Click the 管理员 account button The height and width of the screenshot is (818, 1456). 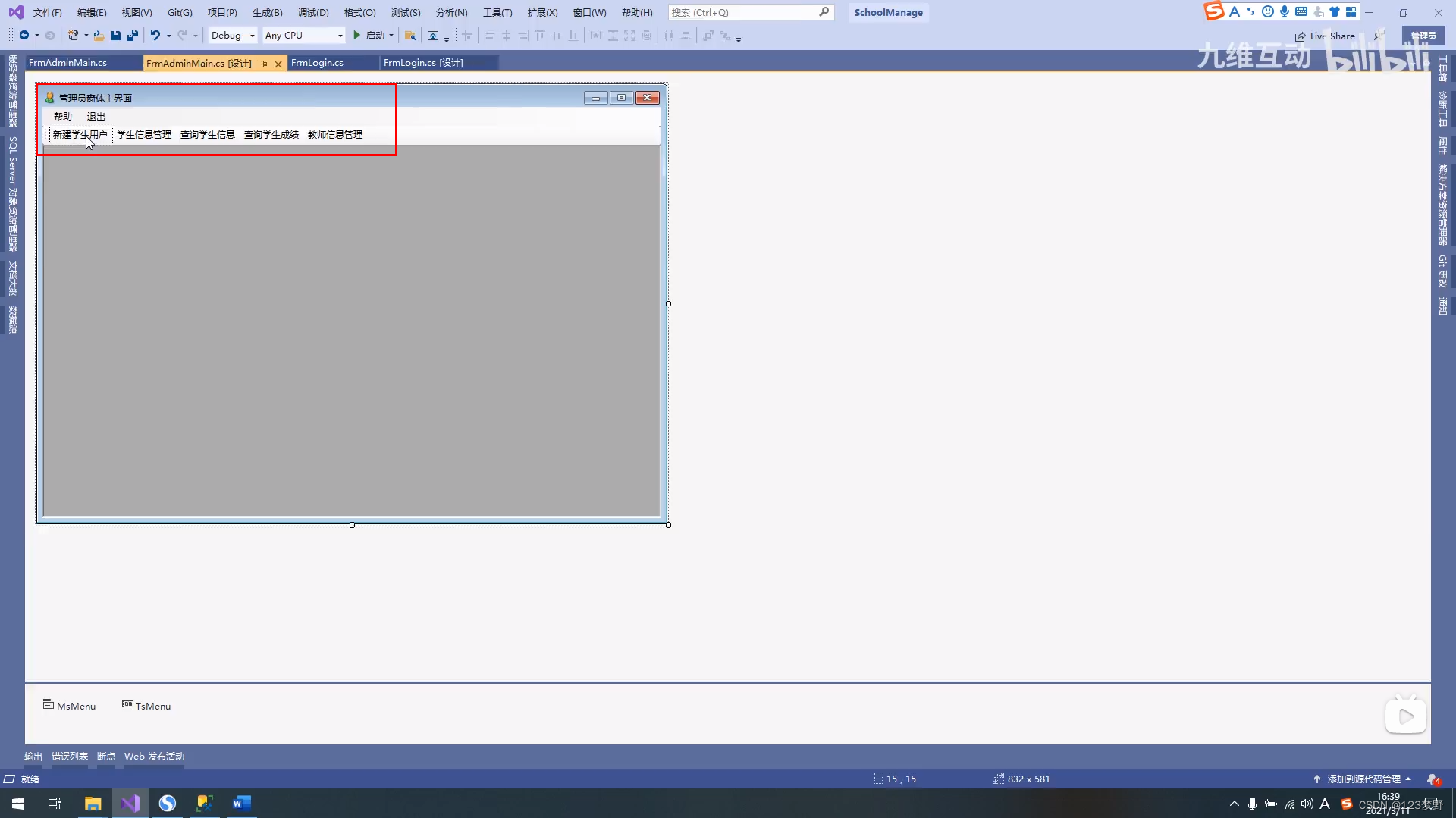1423,36
